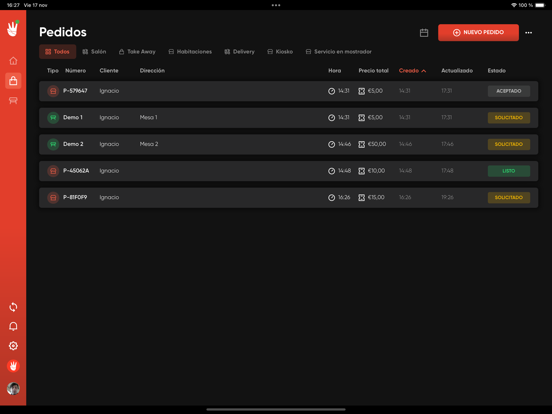Click price icon next to €10,00
This screenshot has width=552, height=414.
362,171
